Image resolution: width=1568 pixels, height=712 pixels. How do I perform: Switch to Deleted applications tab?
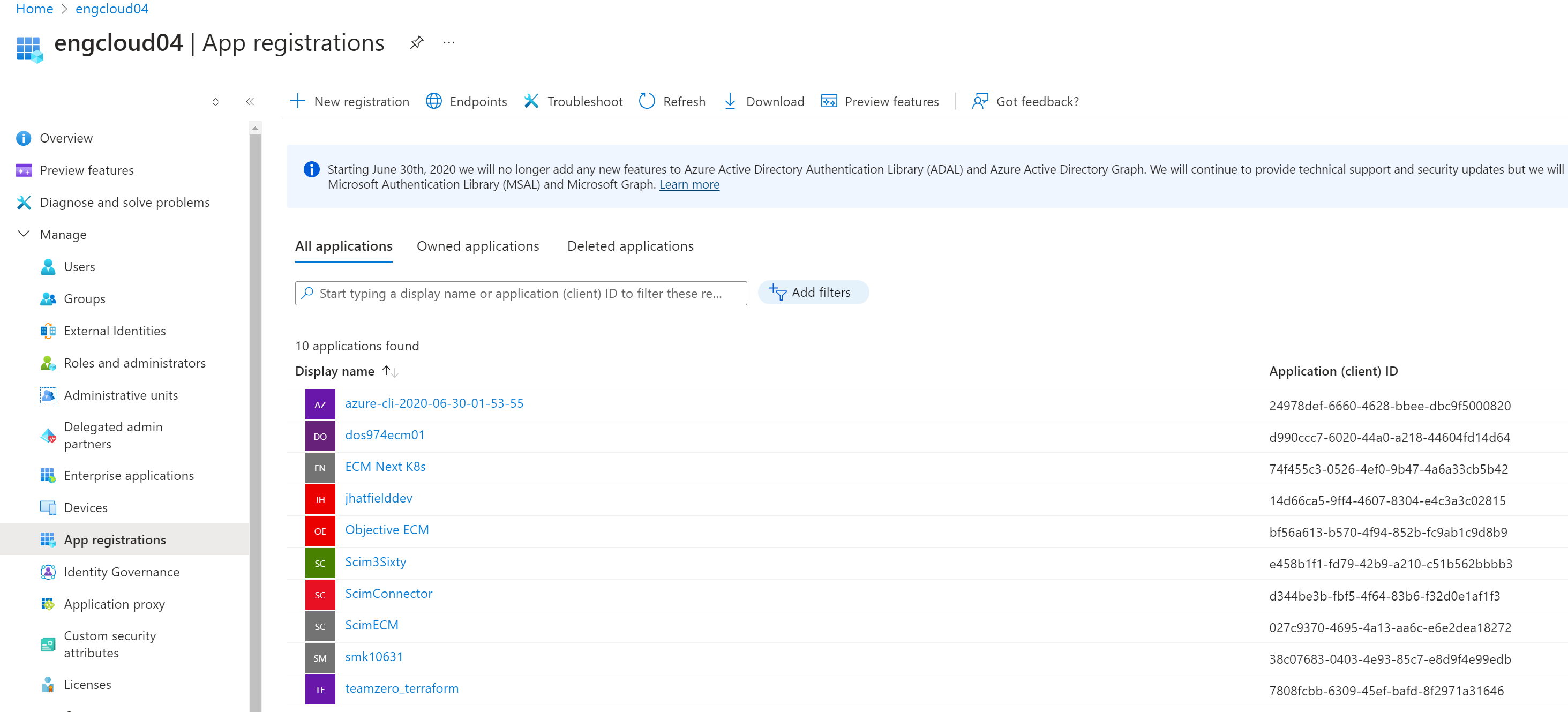point(629,246)
